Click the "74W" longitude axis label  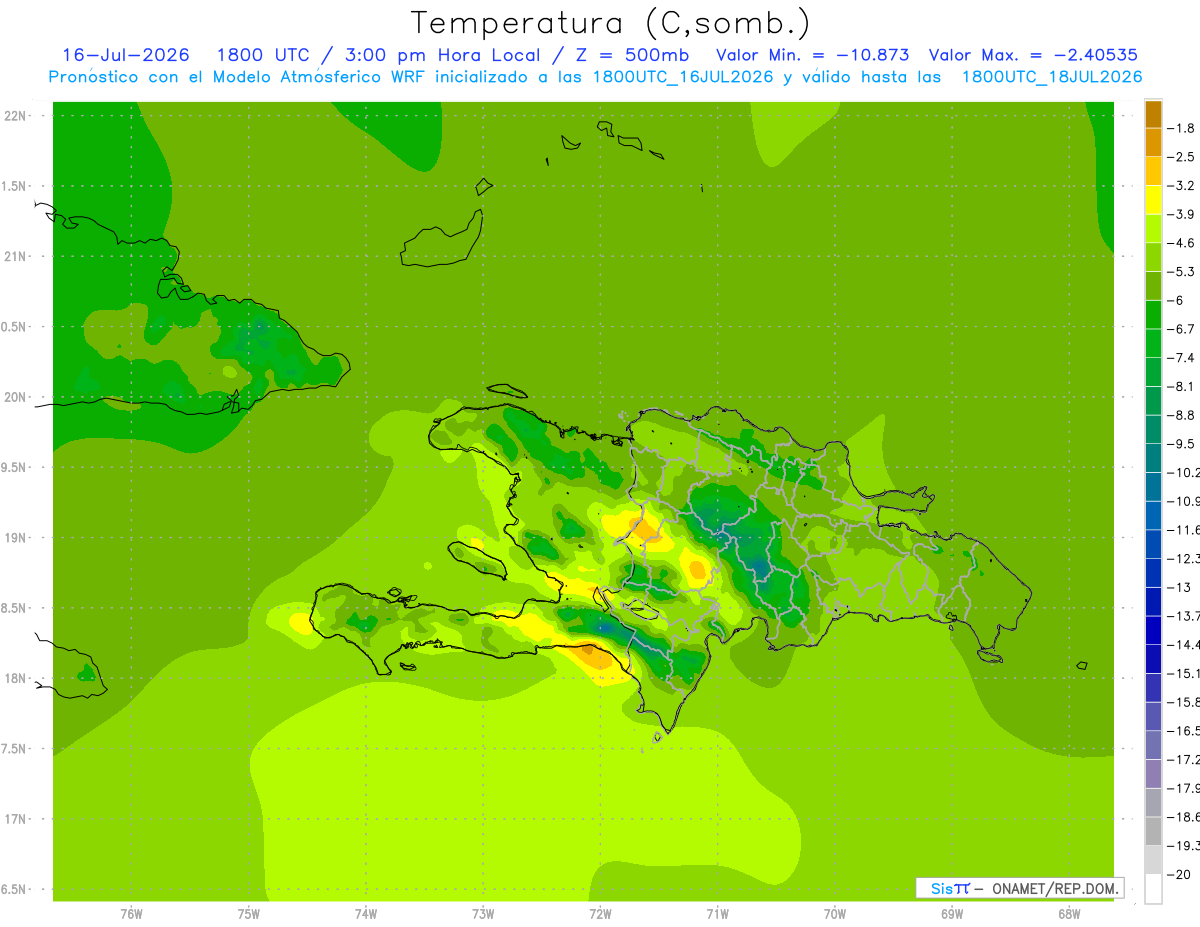(366, 914)
